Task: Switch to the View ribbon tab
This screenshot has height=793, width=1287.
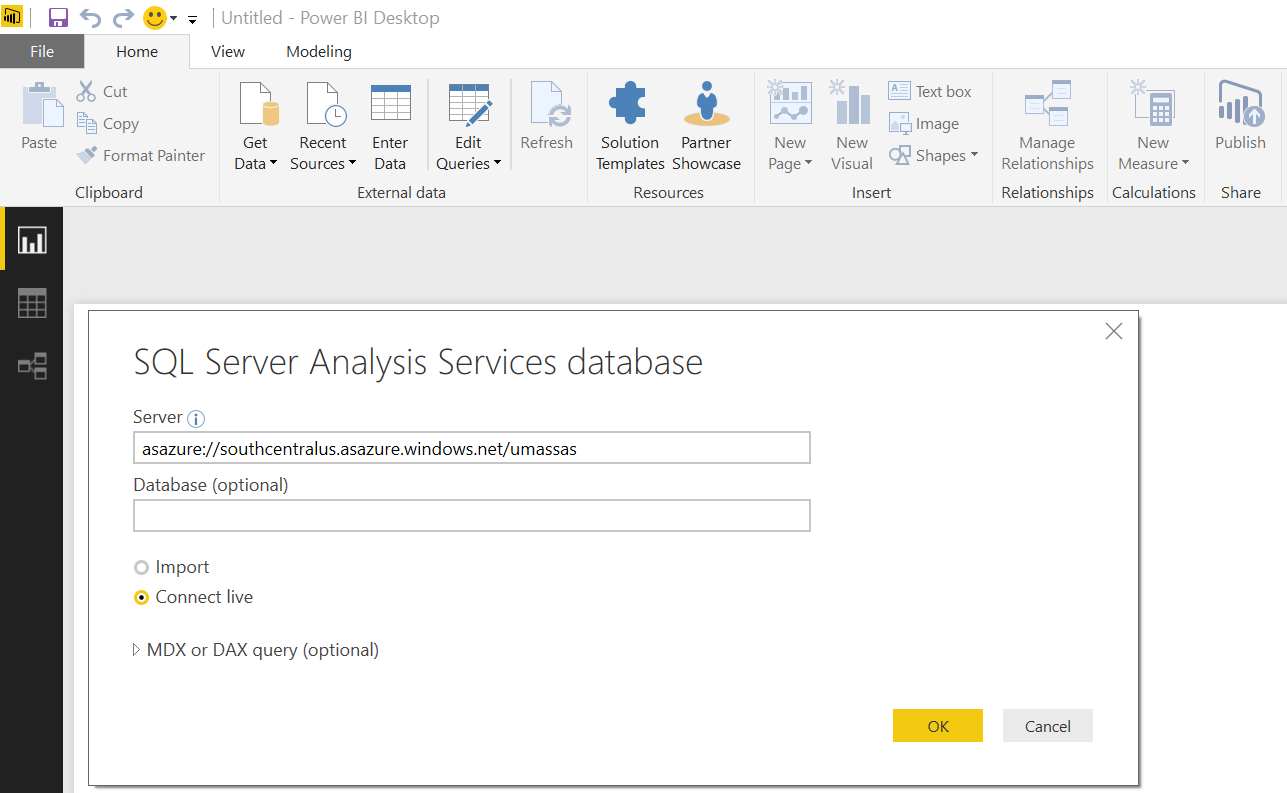Action: [228, 51]
